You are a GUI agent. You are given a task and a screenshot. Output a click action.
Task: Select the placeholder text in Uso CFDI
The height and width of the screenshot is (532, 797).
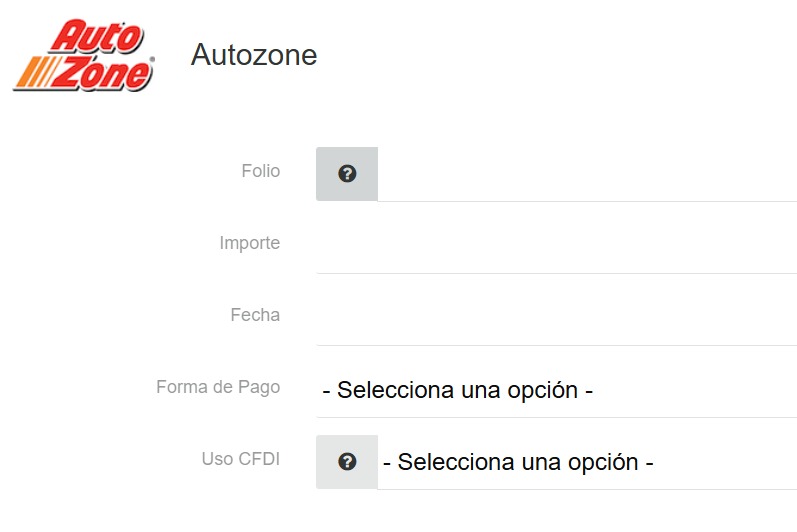518,462
